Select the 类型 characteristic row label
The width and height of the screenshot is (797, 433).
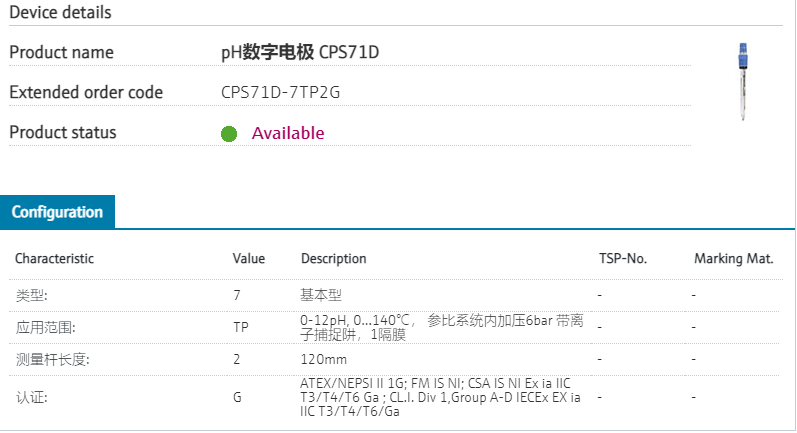click(x=31, y=296)
